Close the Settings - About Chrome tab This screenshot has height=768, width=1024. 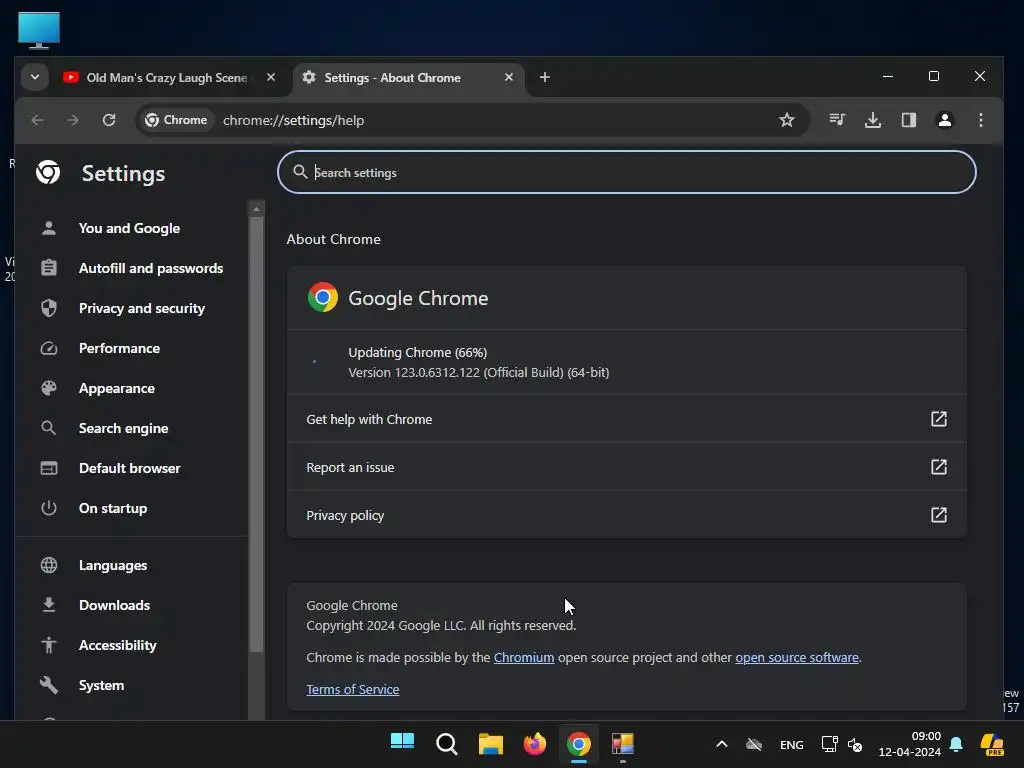click(509, 77)
